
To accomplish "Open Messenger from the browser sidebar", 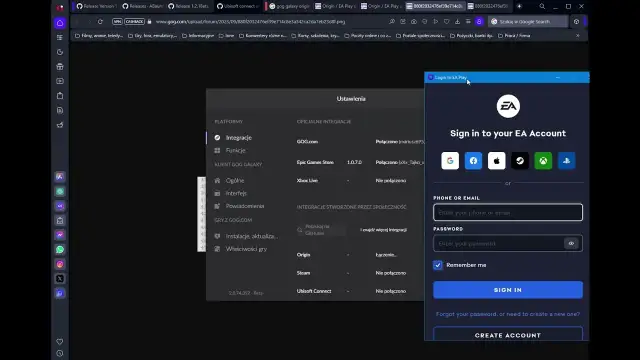I will coord(60,235).
